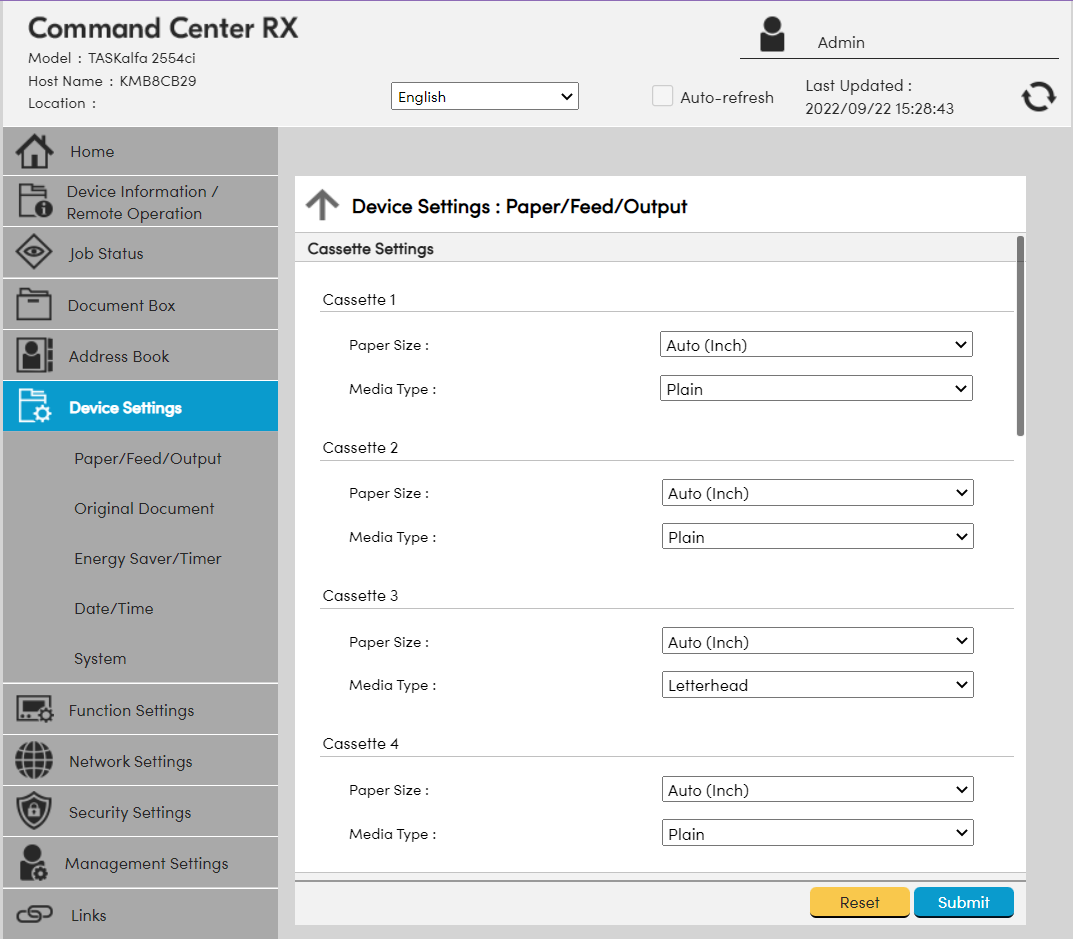Viewport: 1073px width, 939px height.
Task: Click the blue Submit button
Action: [964, 902]
